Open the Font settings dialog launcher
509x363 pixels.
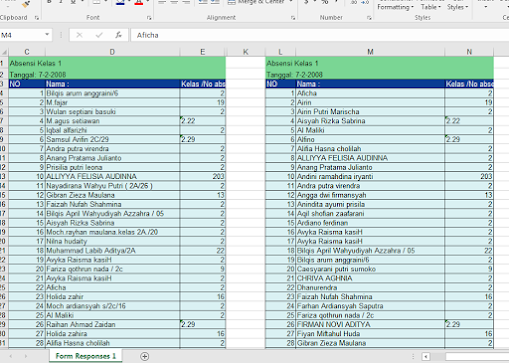tap(149, 18)
